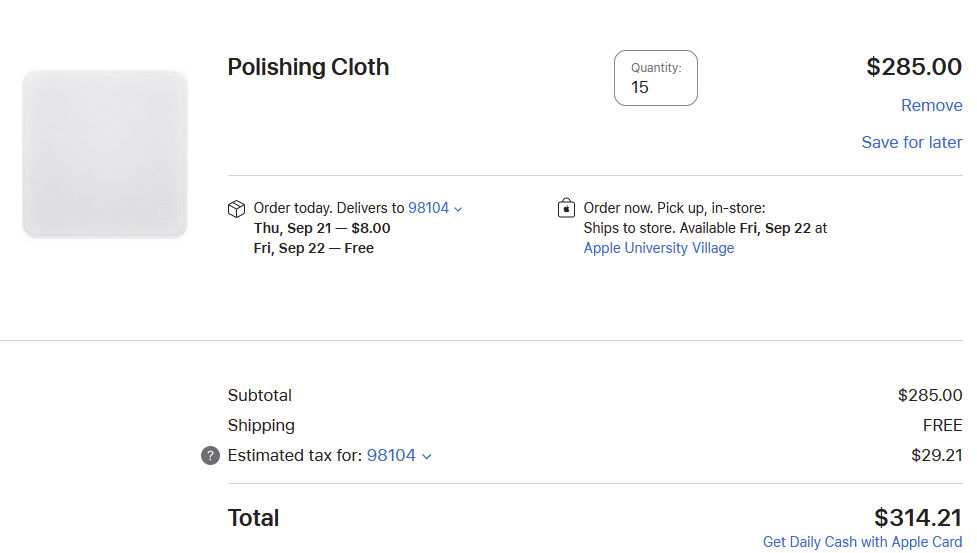Screen dimensions: 977x553
Task: Click the $314.21 total amount
Action: [x=917, y=517]
